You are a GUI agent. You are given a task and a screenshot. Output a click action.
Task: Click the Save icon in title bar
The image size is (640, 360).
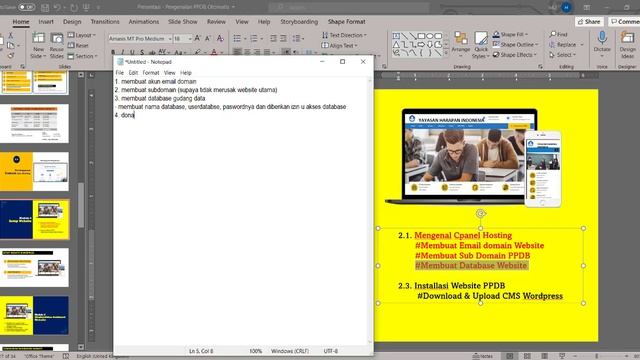click(45, 7)
